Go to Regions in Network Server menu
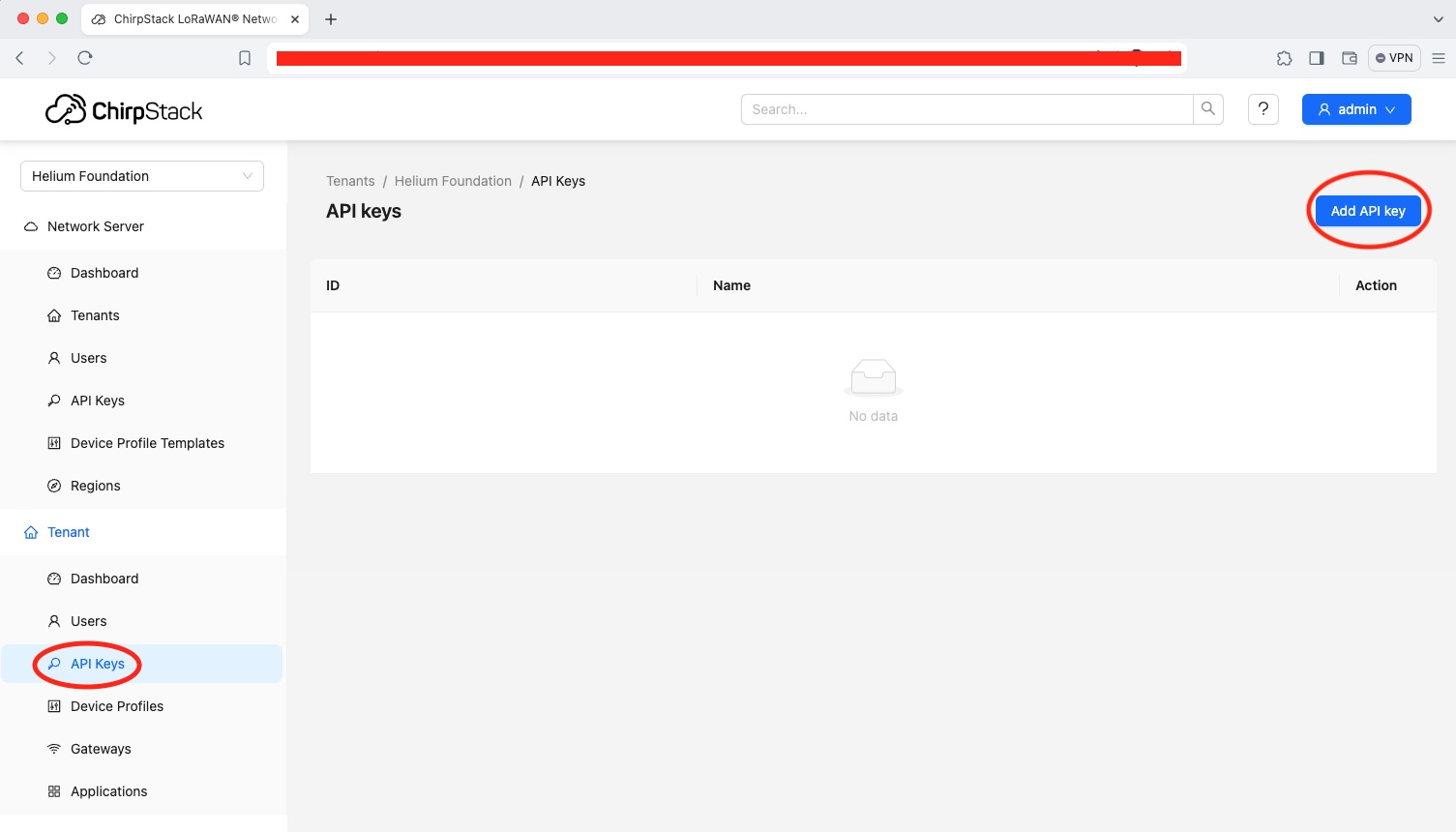This screenshot has height=832, width=1456. click(95, 486)
